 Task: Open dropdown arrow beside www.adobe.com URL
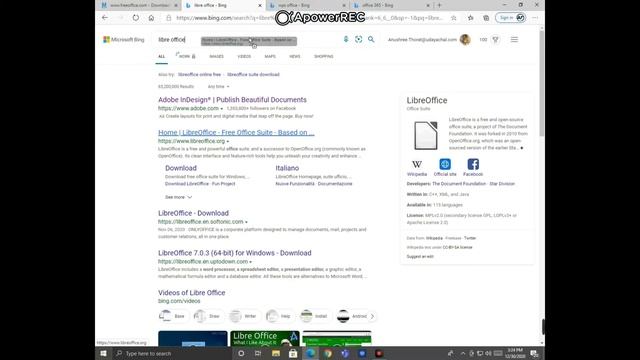click(x=222, y=109)
